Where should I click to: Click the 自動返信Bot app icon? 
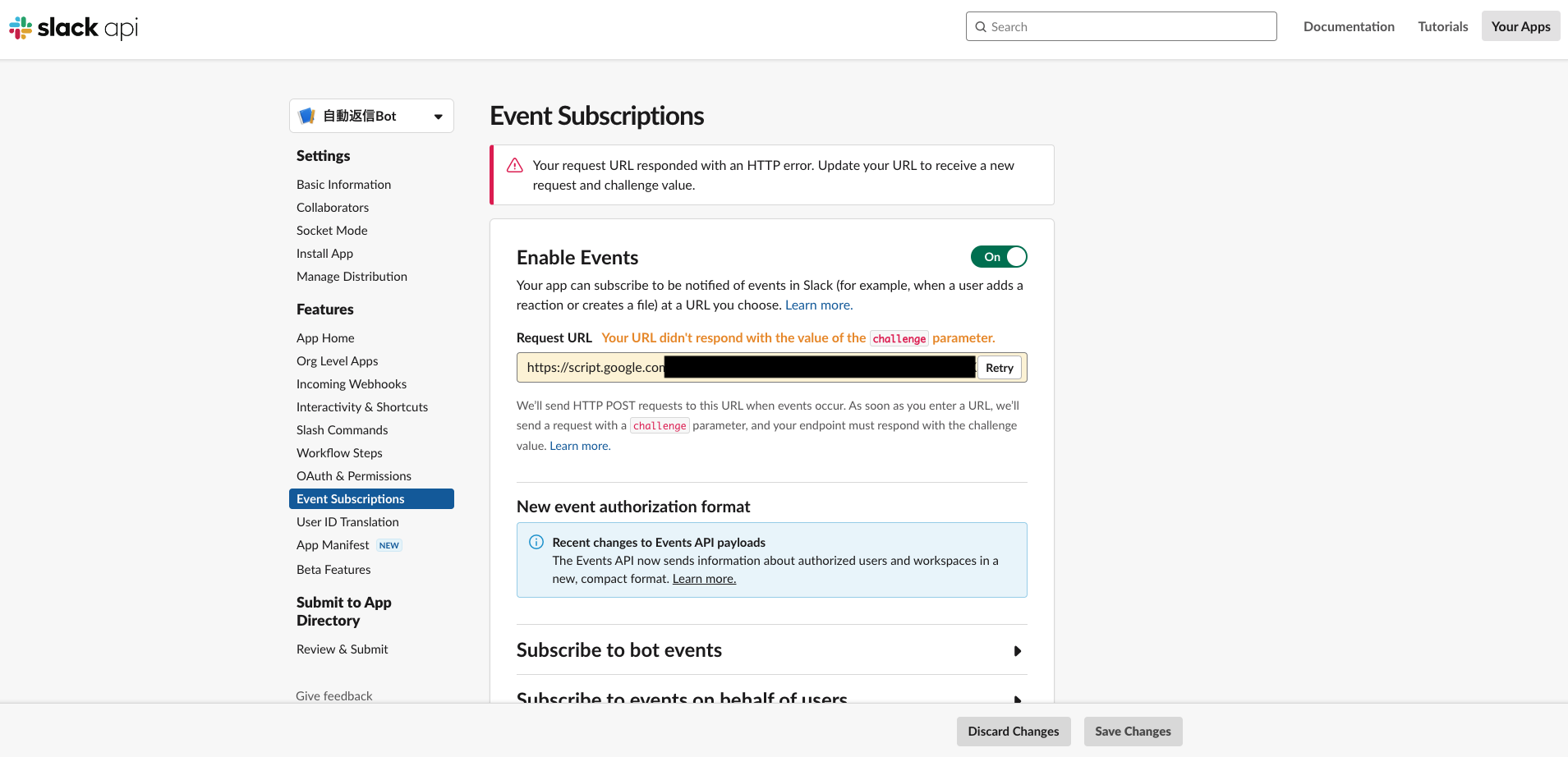(307, 115)
